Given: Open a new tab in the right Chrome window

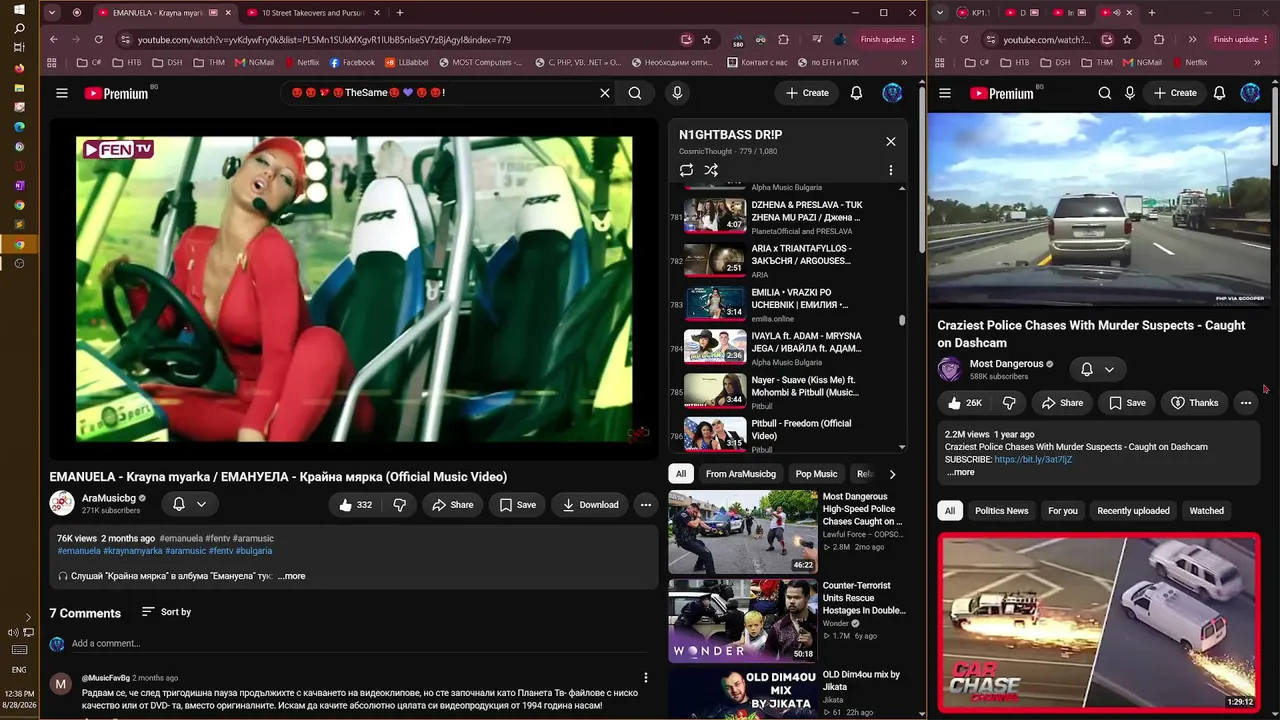Looking at the screenshot, I should click(x=1152, y=13).
